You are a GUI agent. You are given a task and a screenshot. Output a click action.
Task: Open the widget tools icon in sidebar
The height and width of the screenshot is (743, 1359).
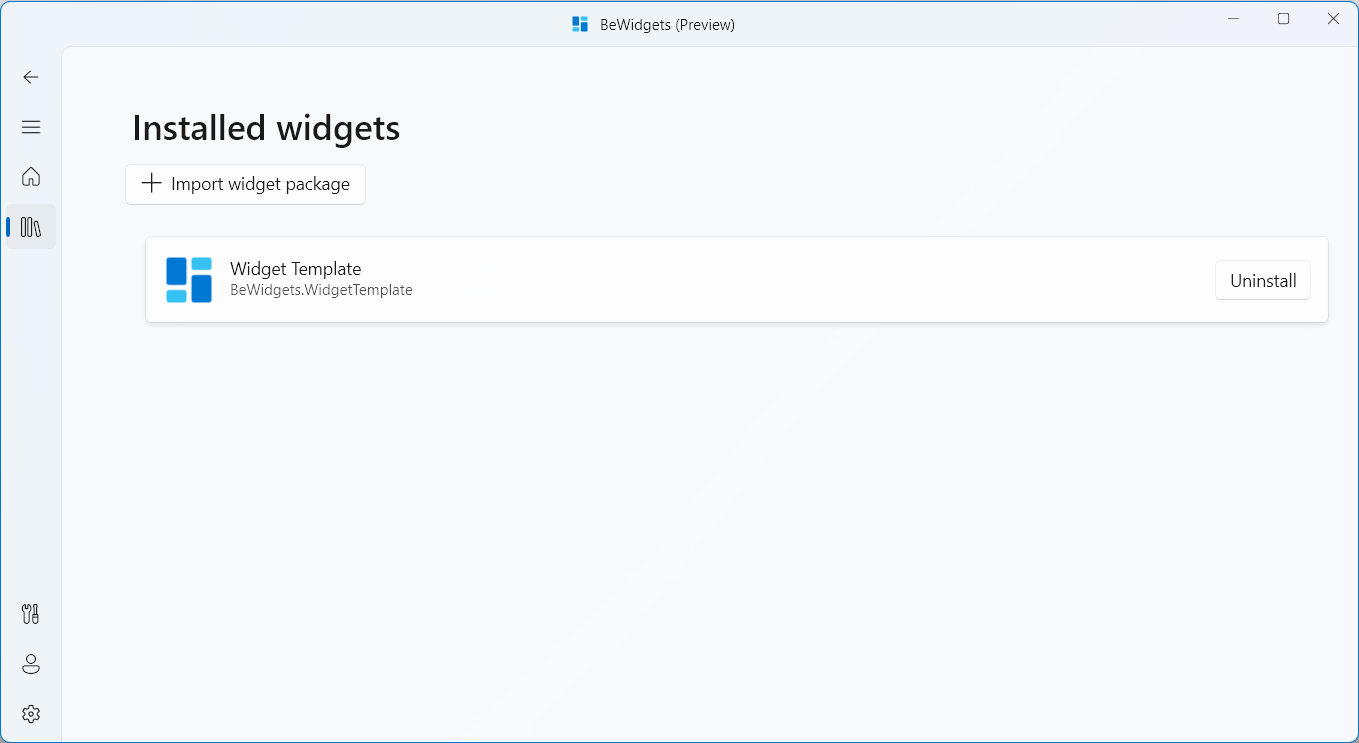click(30, 613)
